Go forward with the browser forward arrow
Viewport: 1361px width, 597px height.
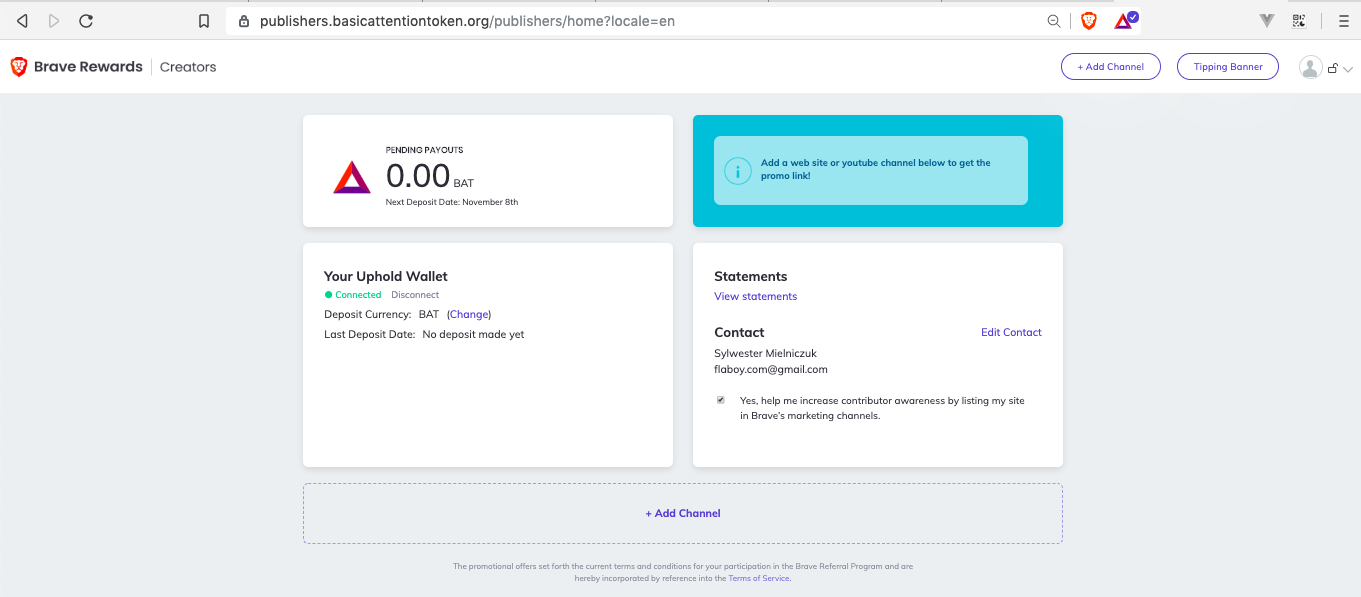click(54, 20)
